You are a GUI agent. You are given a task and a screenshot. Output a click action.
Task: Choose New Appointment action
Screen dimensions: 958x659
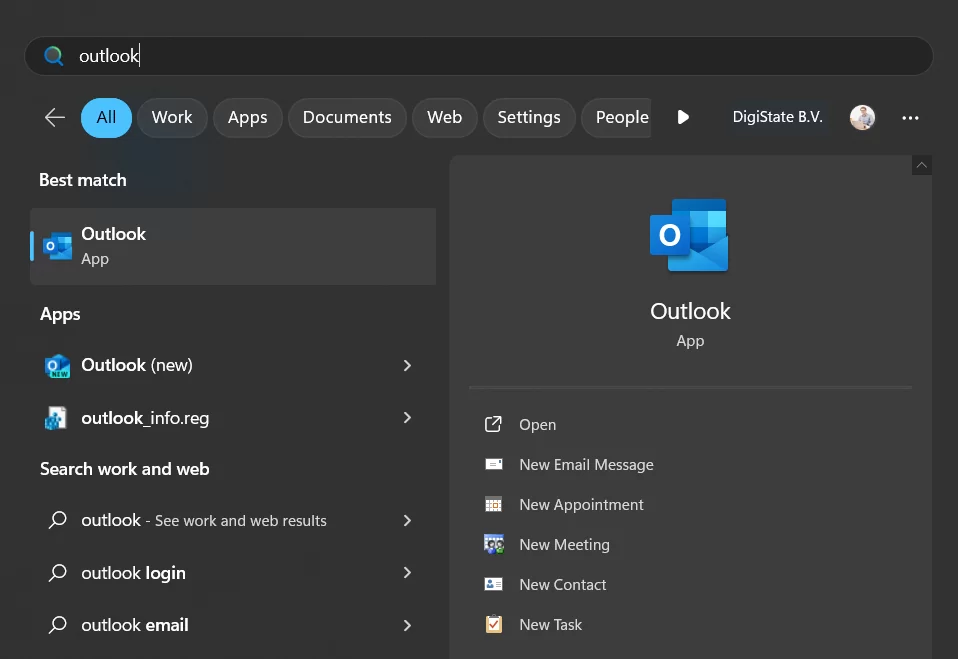tap(581, 504)
